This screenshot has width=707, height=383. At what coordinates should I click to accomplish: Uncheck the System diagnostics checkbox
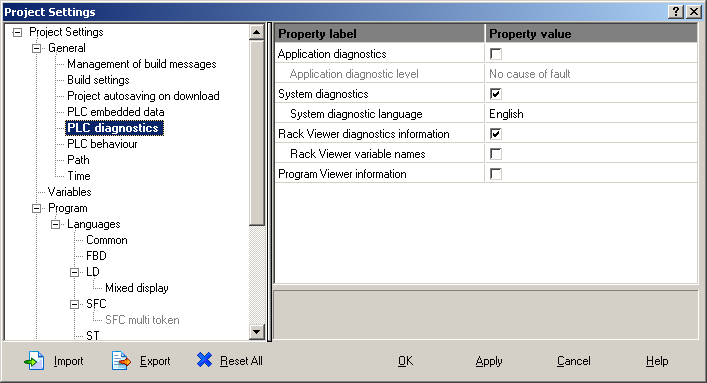click(496, 94)
